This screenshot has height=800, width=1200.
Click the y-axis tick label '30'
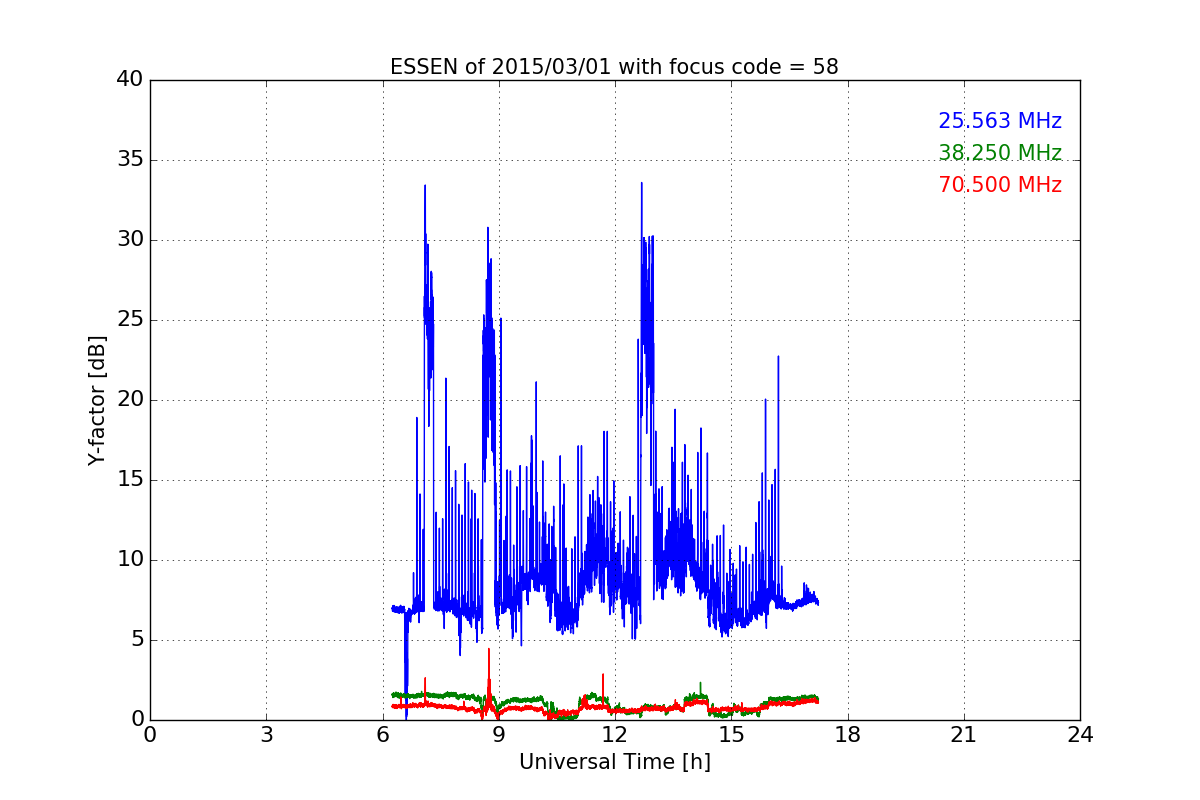point(130,240)
